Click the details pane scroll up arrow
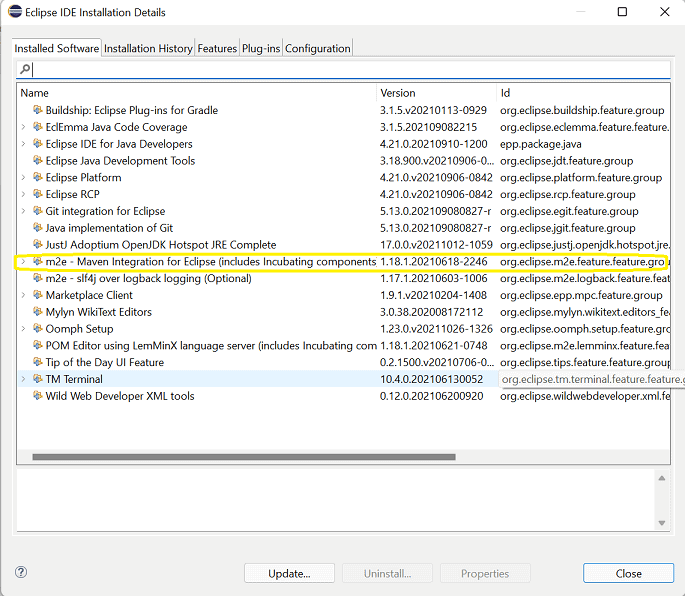Image resolution: width=685 pixels, height=596 pixels. pyautogui.click(x=662, y=478)
